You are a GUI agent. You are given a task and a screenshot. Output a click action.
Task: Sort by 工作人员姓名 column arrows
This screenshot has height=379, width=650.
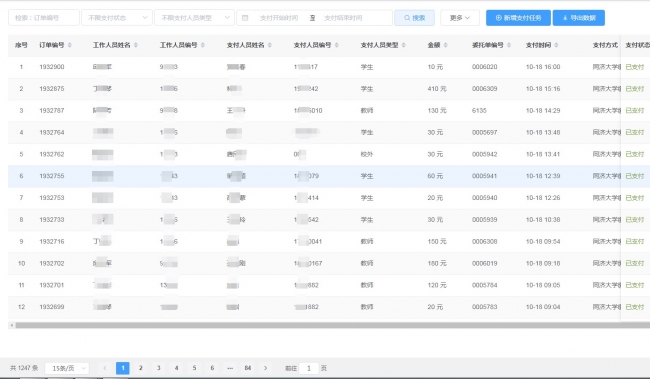(136, 45)
